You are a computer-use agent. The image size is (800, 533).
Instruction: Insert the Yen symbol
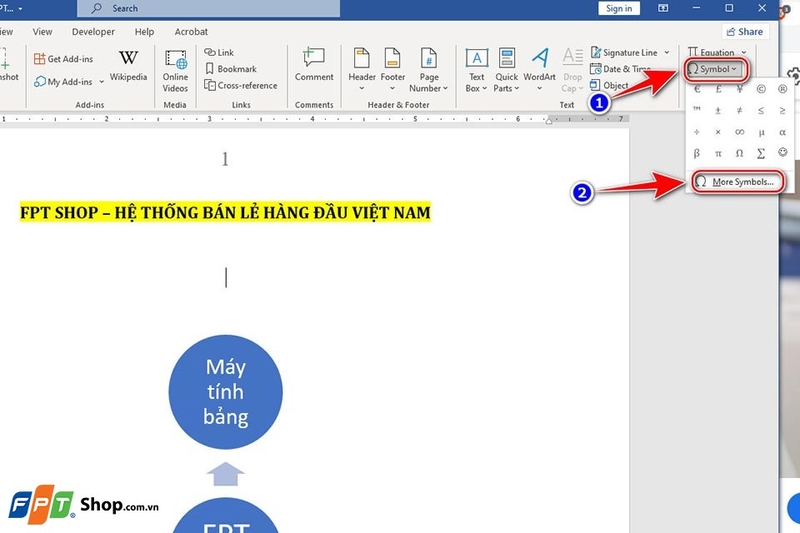click(739, 89)
